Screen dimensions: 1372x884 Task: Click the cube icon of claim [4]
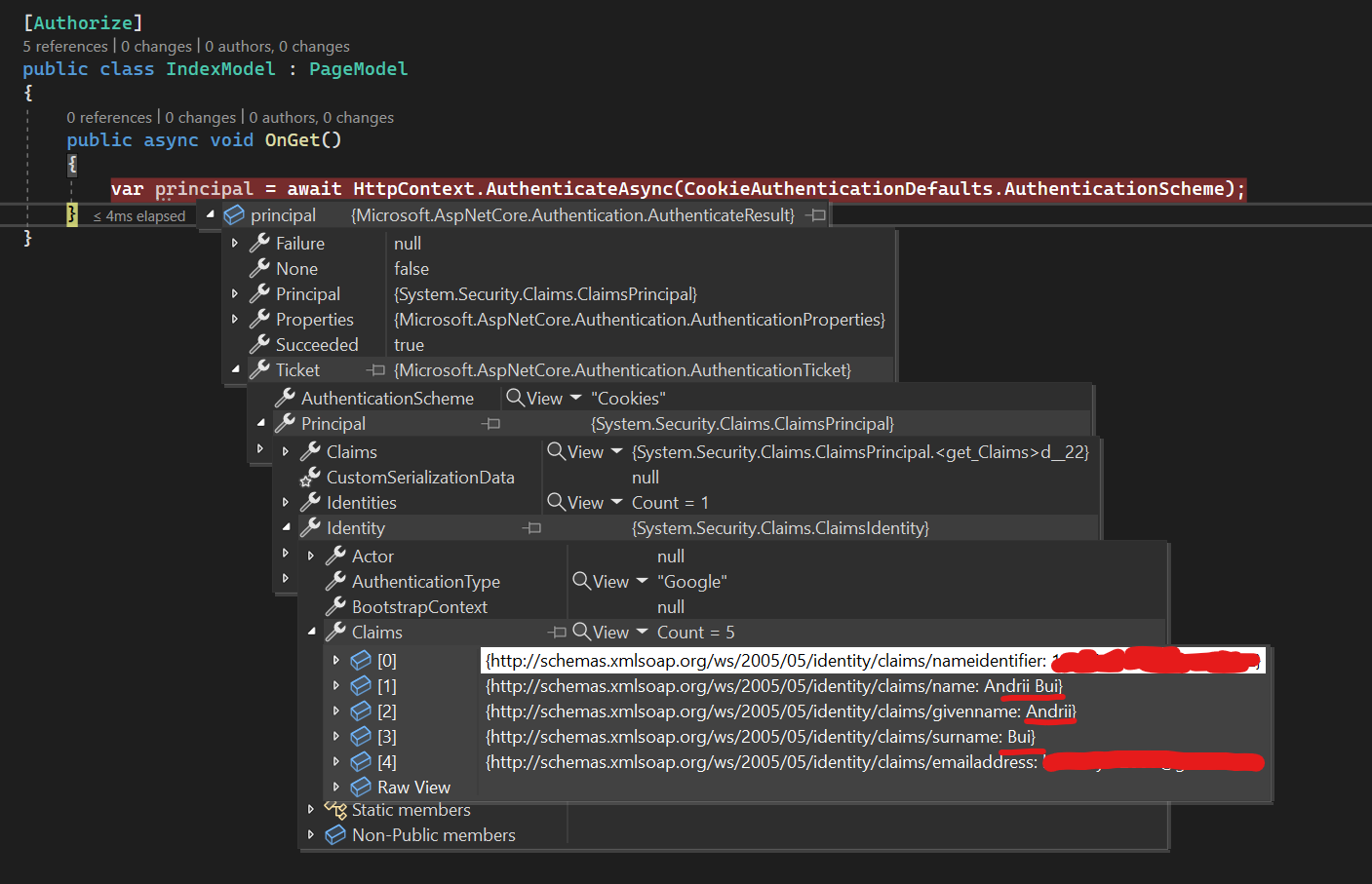(361, 761)
